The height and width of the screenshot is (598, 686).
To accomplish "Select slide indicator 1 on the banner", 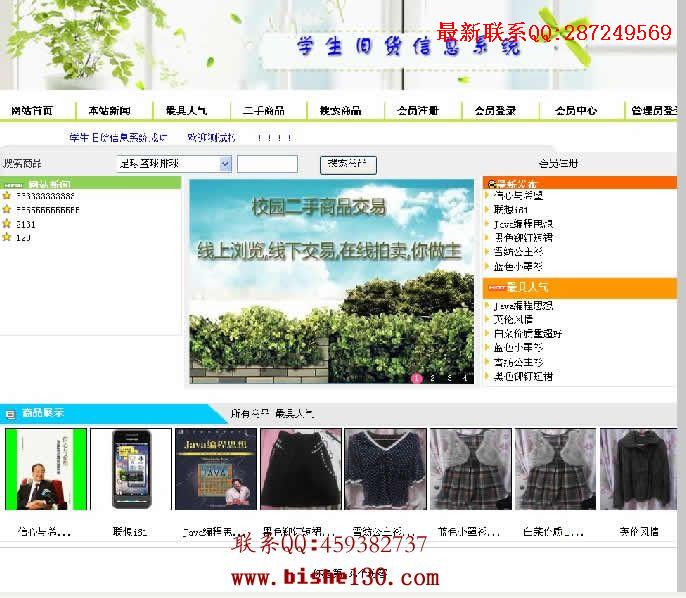I will 416,378.
